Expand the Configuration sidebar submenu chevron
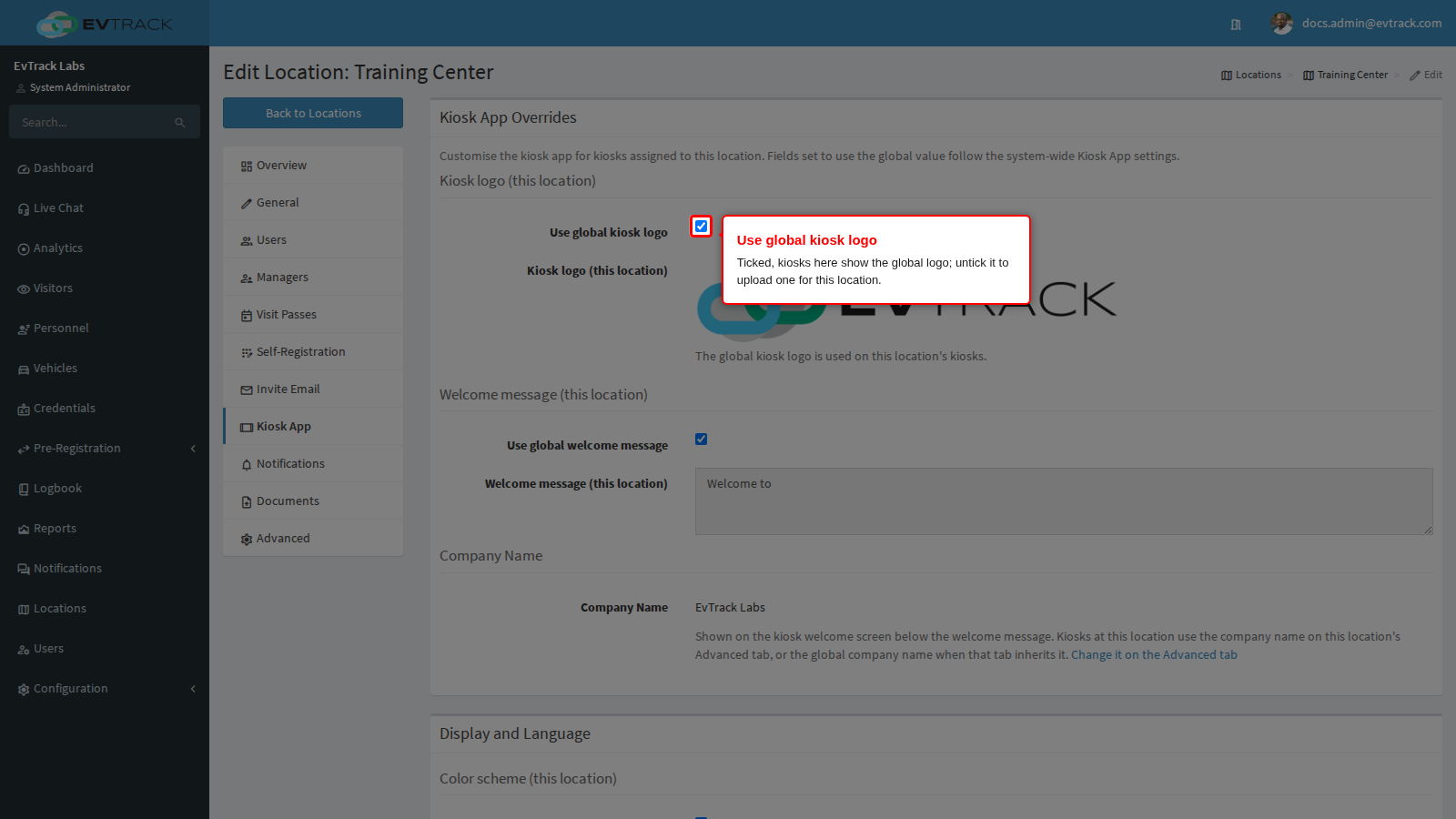The width and height of the screenshot is (1456, 819). [x=193, y=689]
